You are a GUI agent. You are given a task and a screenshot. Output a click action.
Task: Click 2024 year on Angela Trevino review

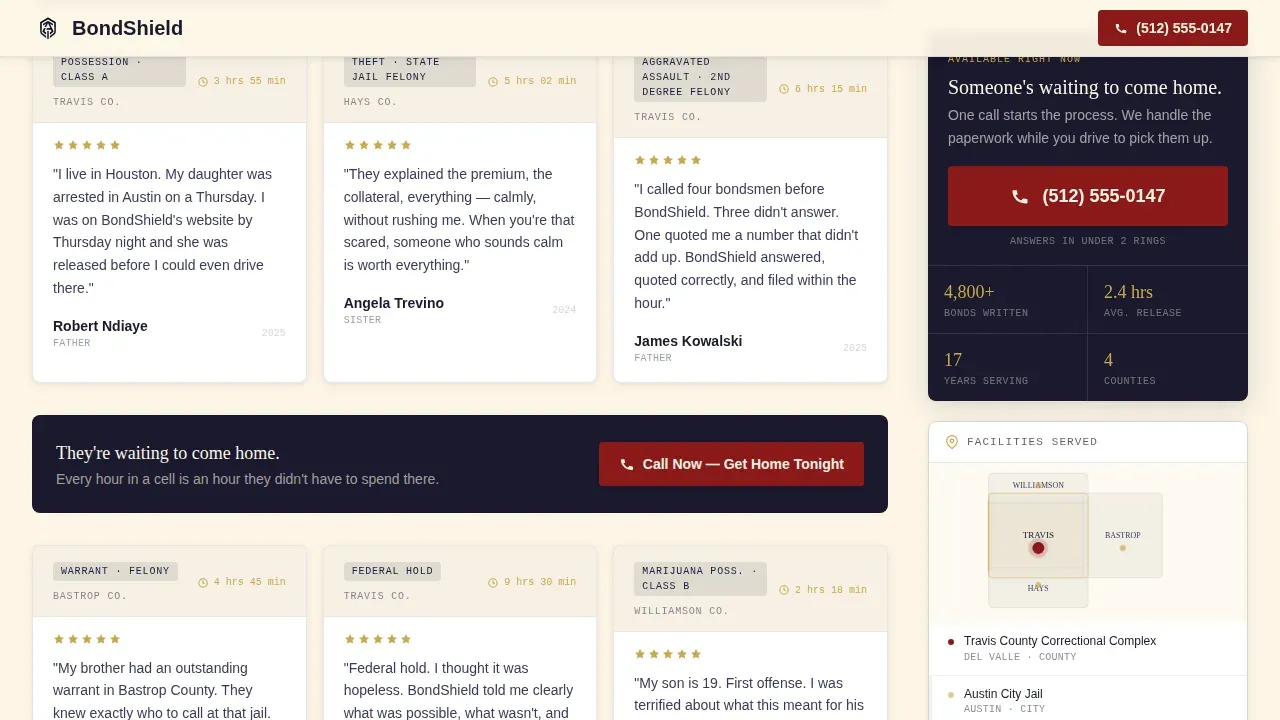(x=564, y=310)
